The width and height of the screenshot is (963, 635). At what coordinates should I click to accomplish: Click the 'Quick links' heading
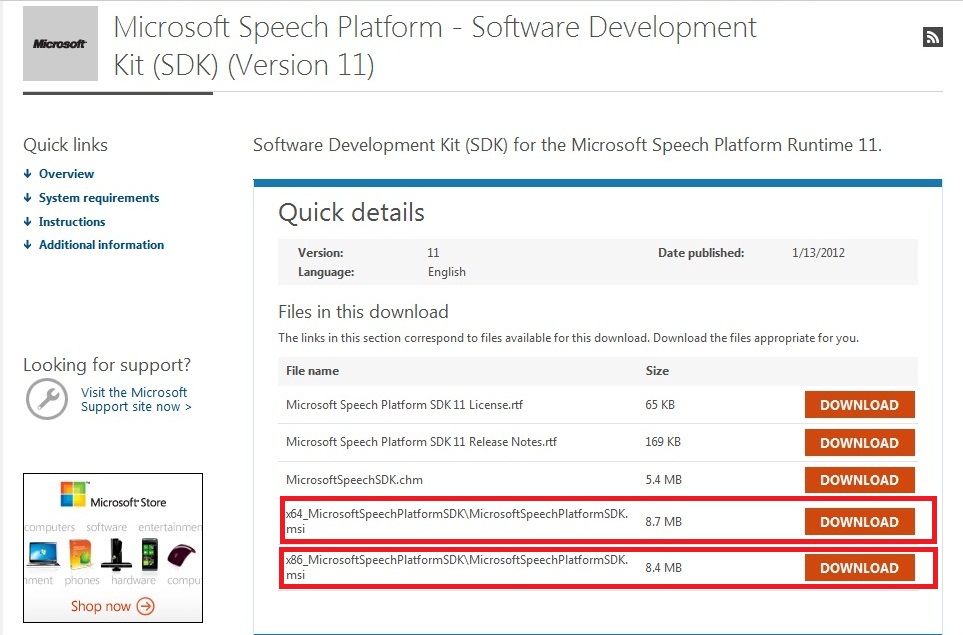[x=66, y=145]
